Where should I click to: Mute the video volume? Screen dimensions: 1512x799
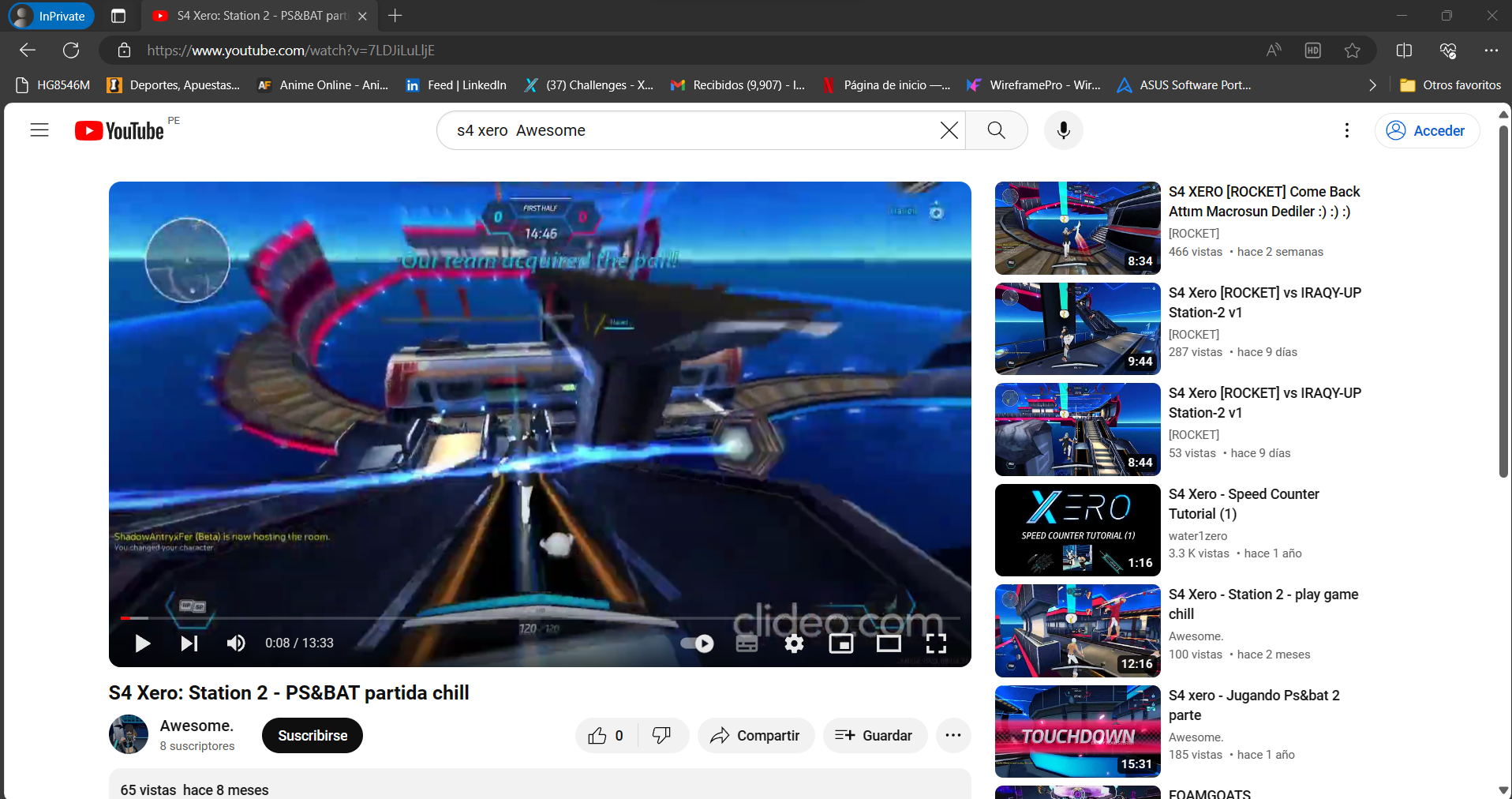point(236,643)
